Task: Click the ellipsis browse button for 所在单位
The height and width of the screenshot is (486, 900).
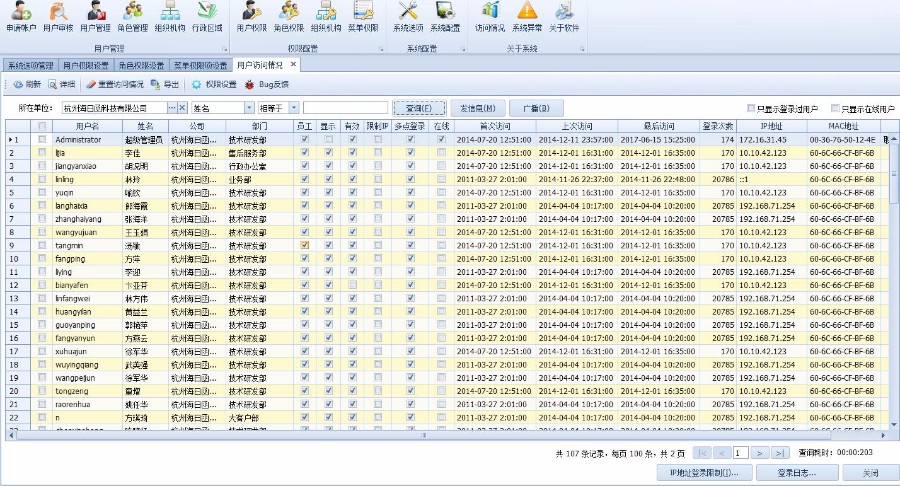Action: tap(172, 108)
